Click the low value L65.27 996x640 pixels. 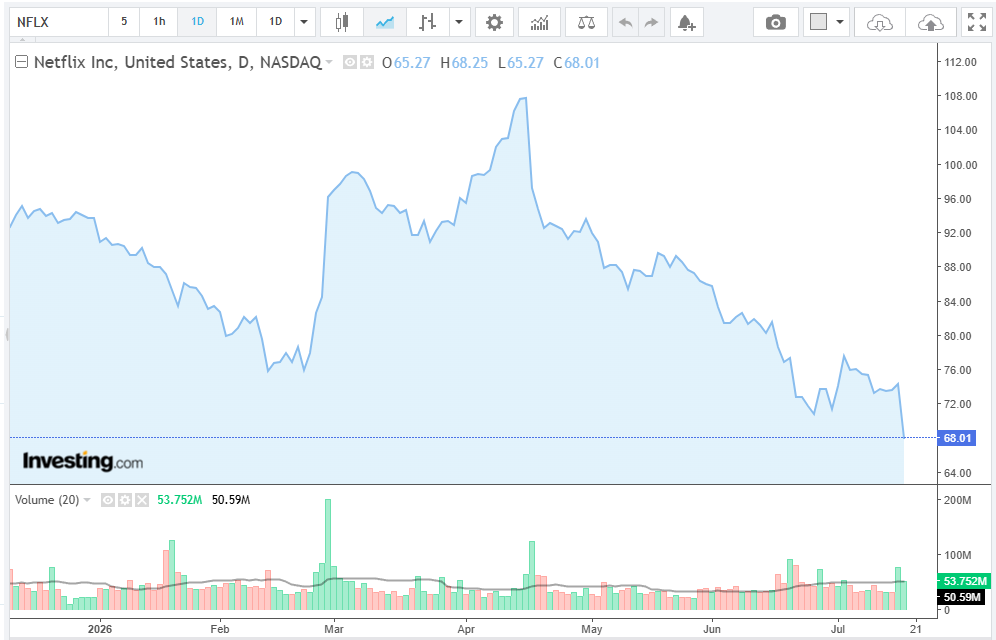point(521,63)
